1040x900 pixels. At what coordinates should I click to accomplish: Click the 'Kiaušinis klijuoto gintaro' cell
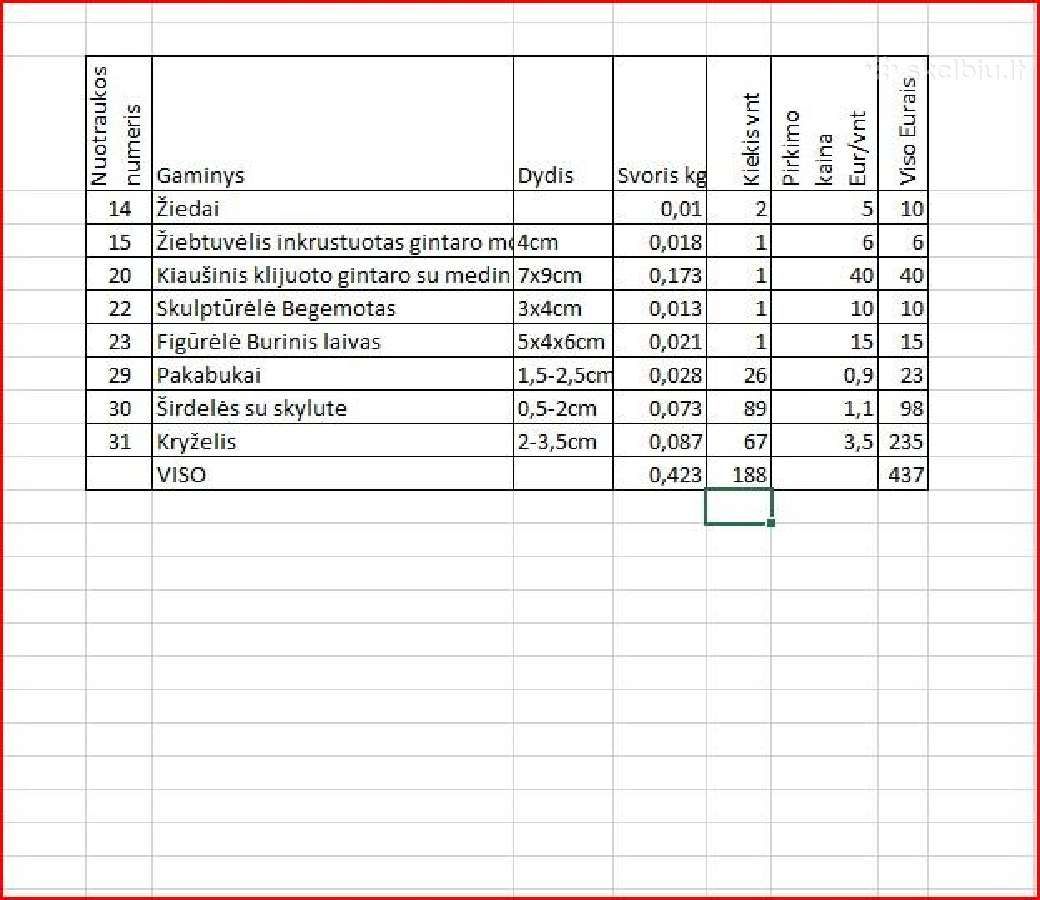tap(332, 275)
